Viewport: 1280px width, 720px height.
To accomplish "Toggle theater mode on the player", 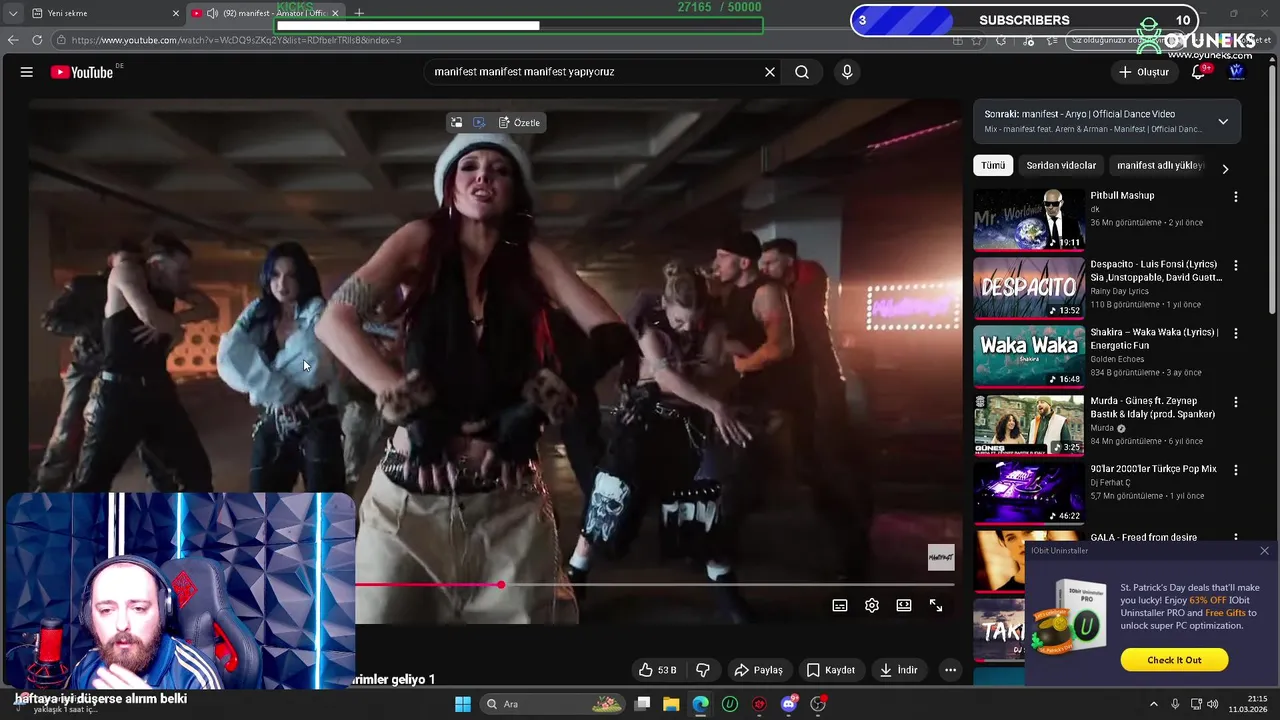I will pyautogui.click(x=904, y=605).
